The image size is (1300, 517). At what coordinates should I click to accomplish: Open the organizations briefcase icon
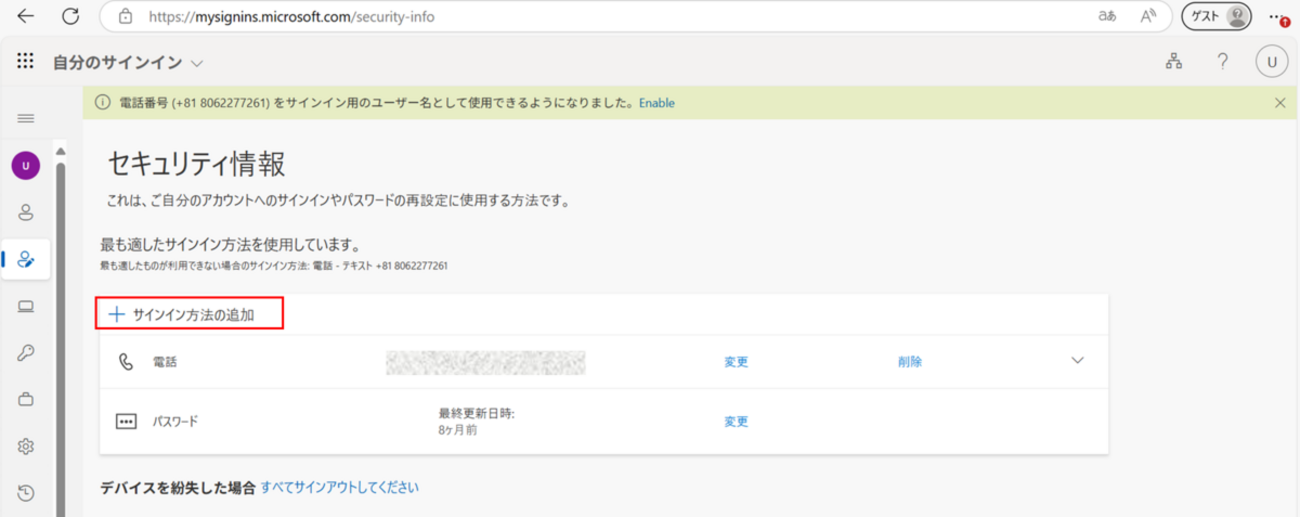tap(26, 399)
